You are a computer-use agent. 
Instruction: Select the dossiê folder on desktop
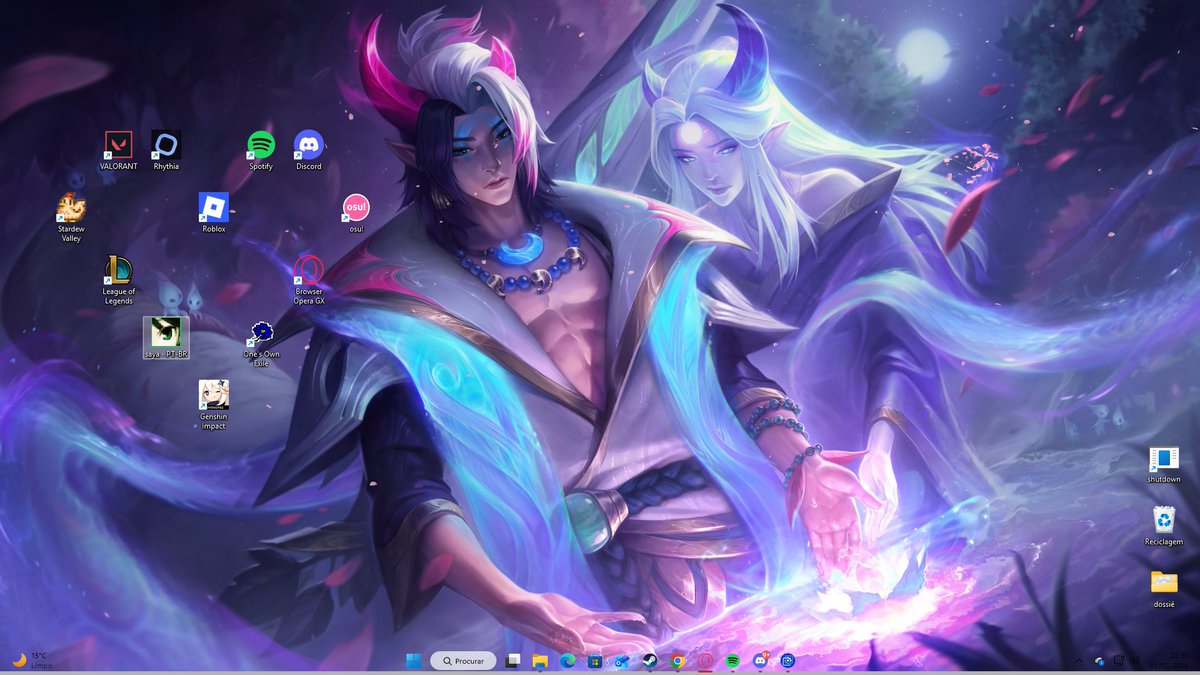pos(1164,588)
